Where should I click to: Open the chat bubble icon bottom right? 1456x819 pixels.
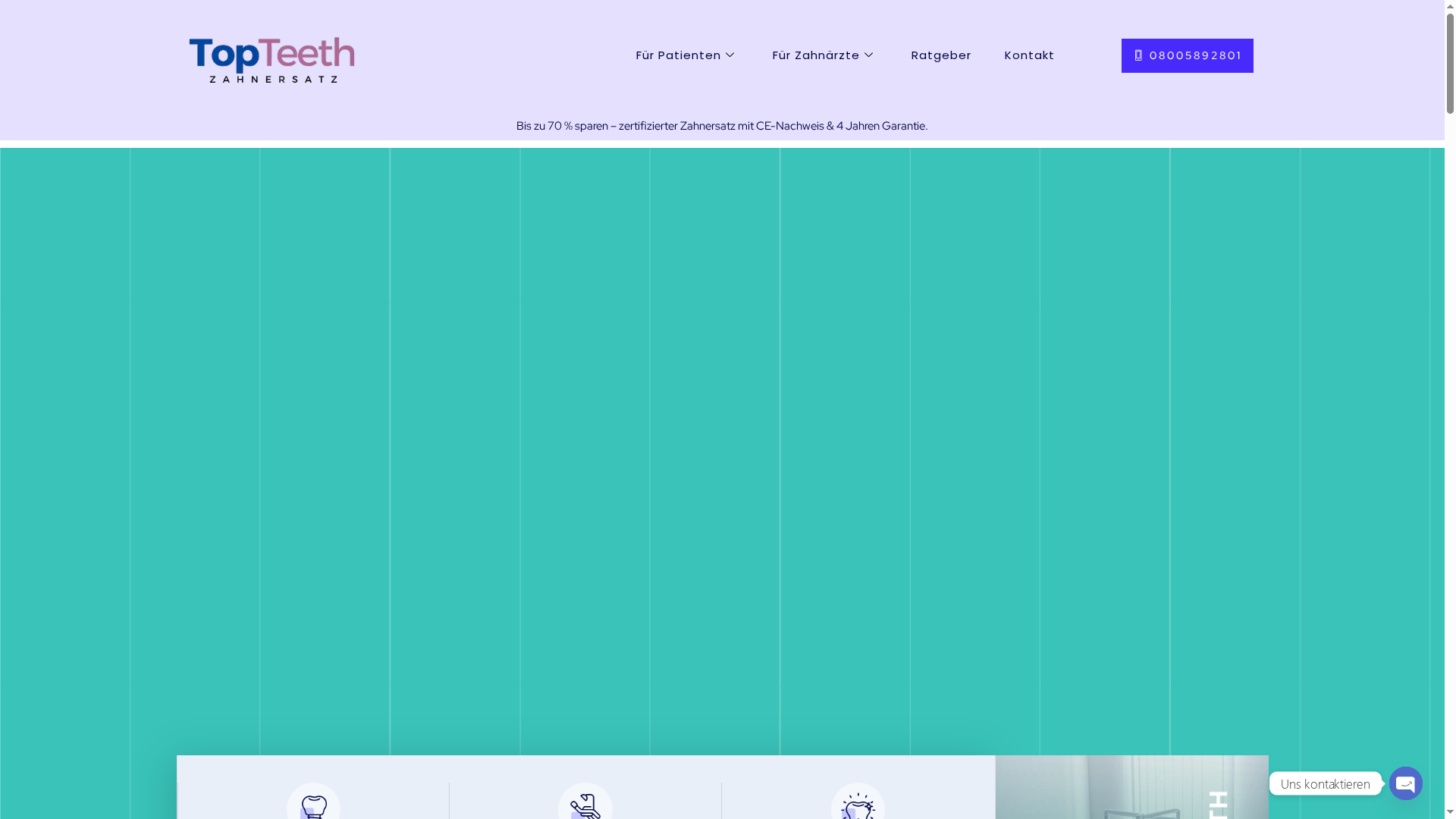tap(1405, 783)
